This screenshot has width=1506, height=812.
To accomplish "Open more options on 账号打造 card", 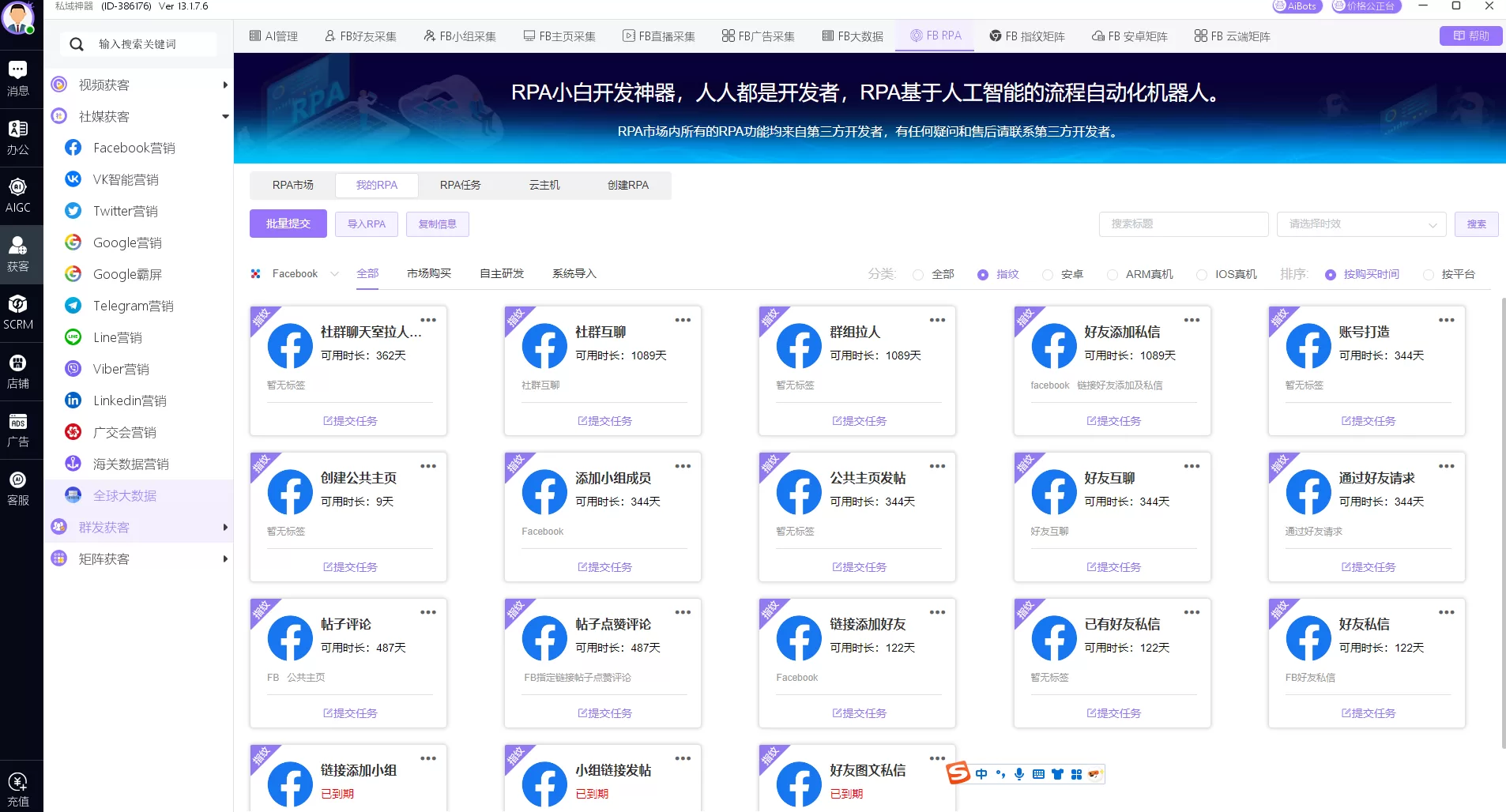I will coord(1446,320).
